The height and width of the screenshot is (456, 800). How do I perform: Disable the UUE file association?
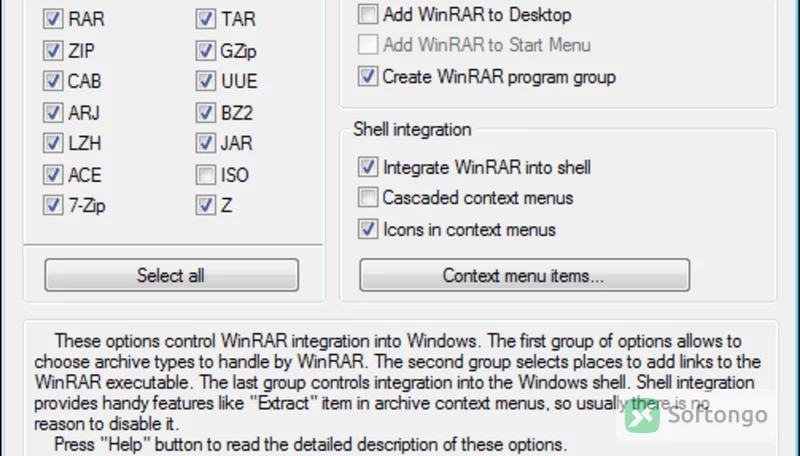[206, 81]
